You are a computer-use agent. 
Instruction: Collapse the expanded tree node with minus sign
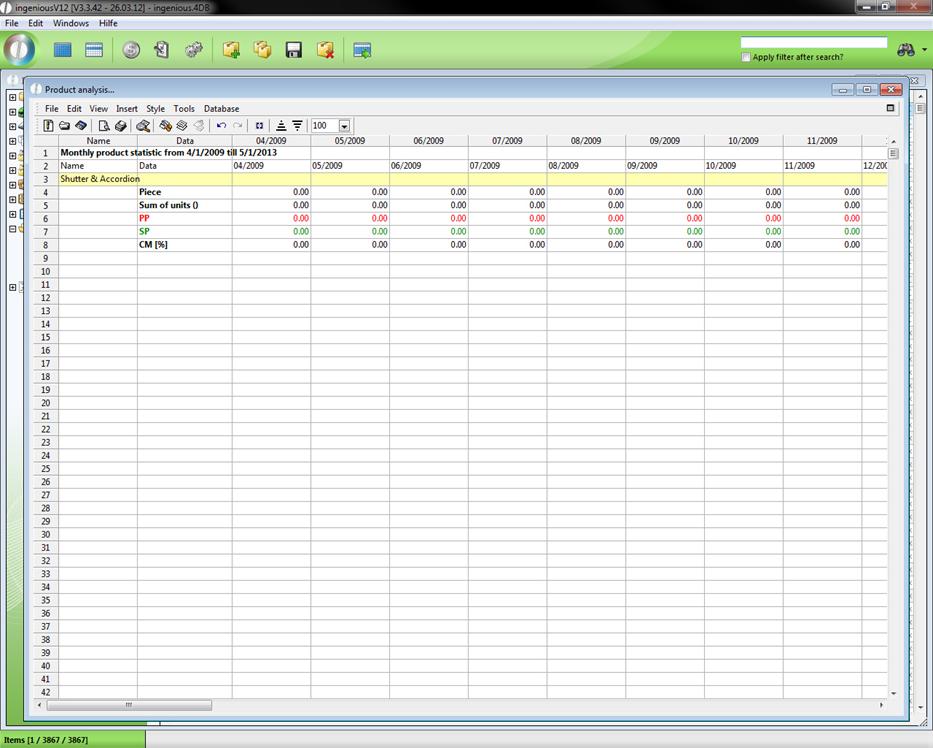pyautogui.click(x=12, y=228)
